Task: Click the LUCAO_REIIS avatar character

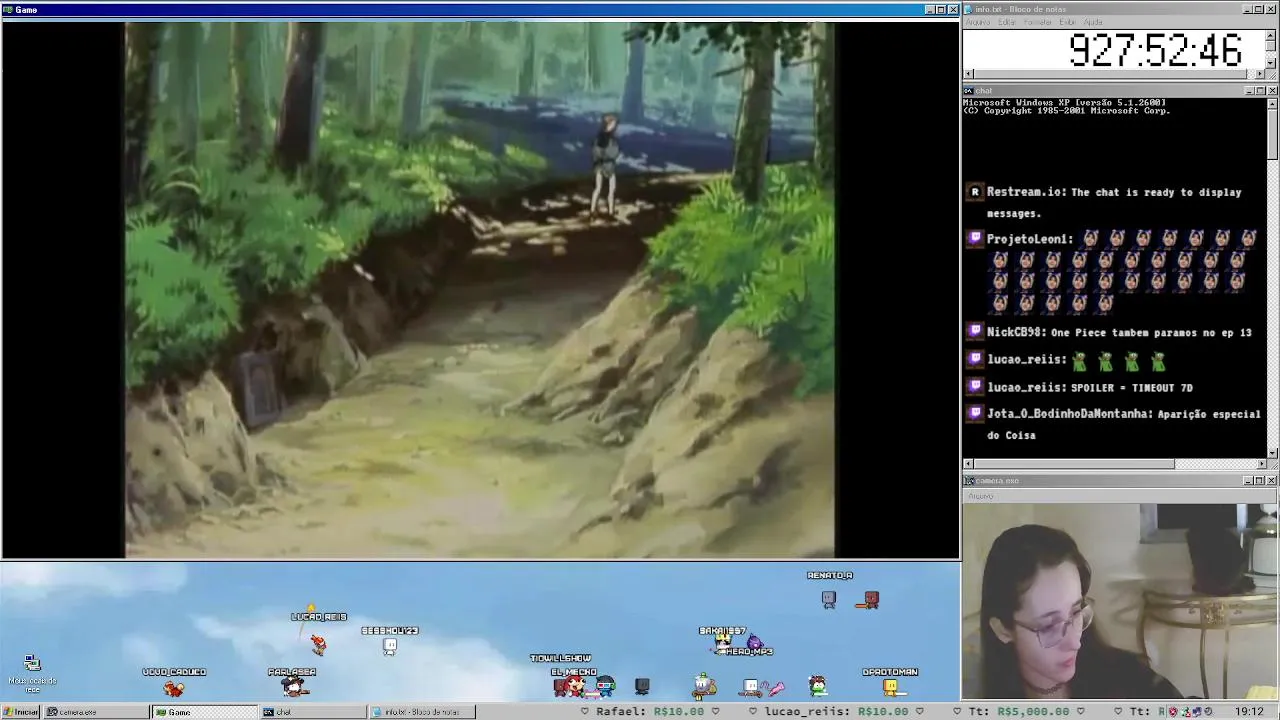Action: click(x=318, y=643)
